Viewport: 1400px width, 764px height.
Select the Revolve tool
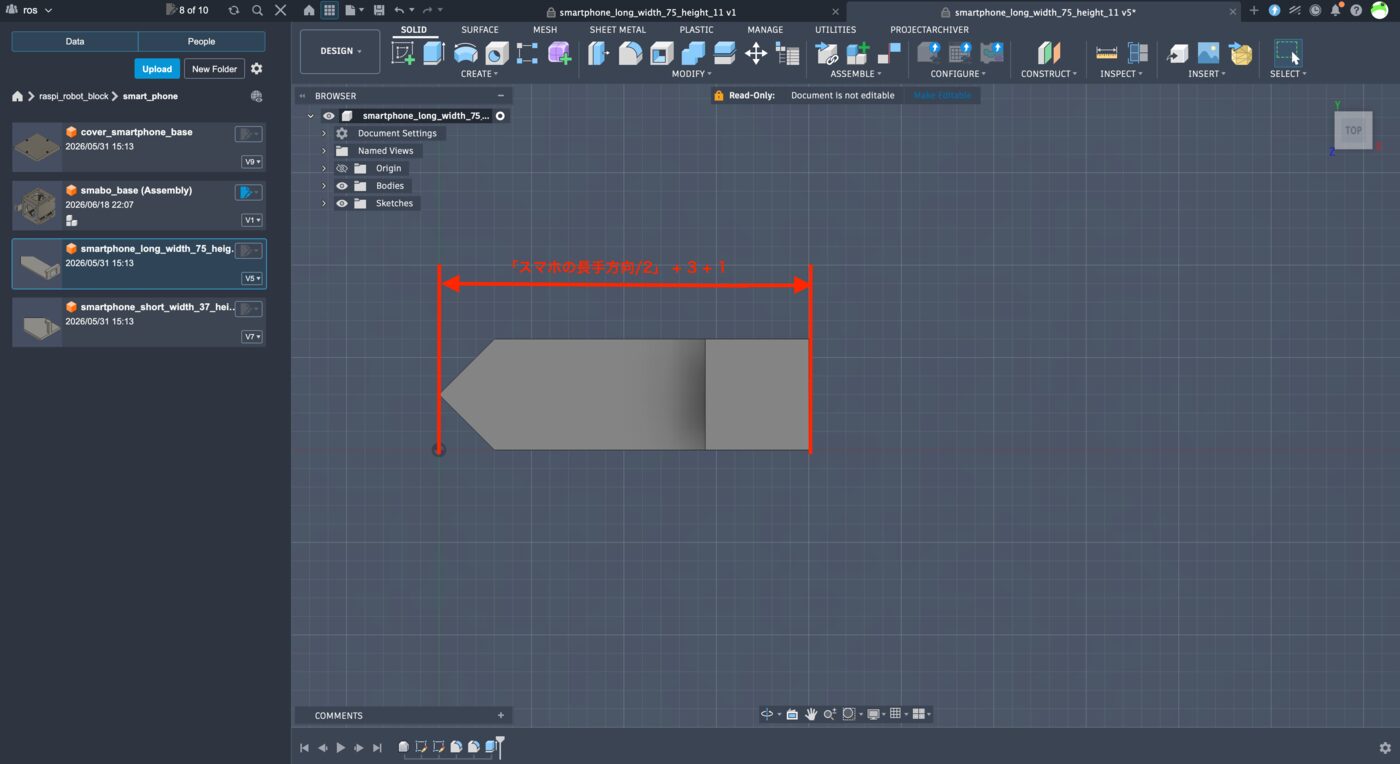pyautogui.click(x=465, y=53)
